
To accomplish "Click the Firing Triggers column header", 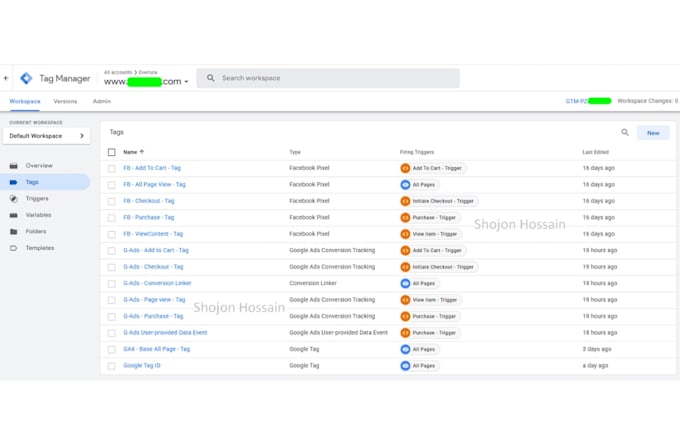I will 417,152.
